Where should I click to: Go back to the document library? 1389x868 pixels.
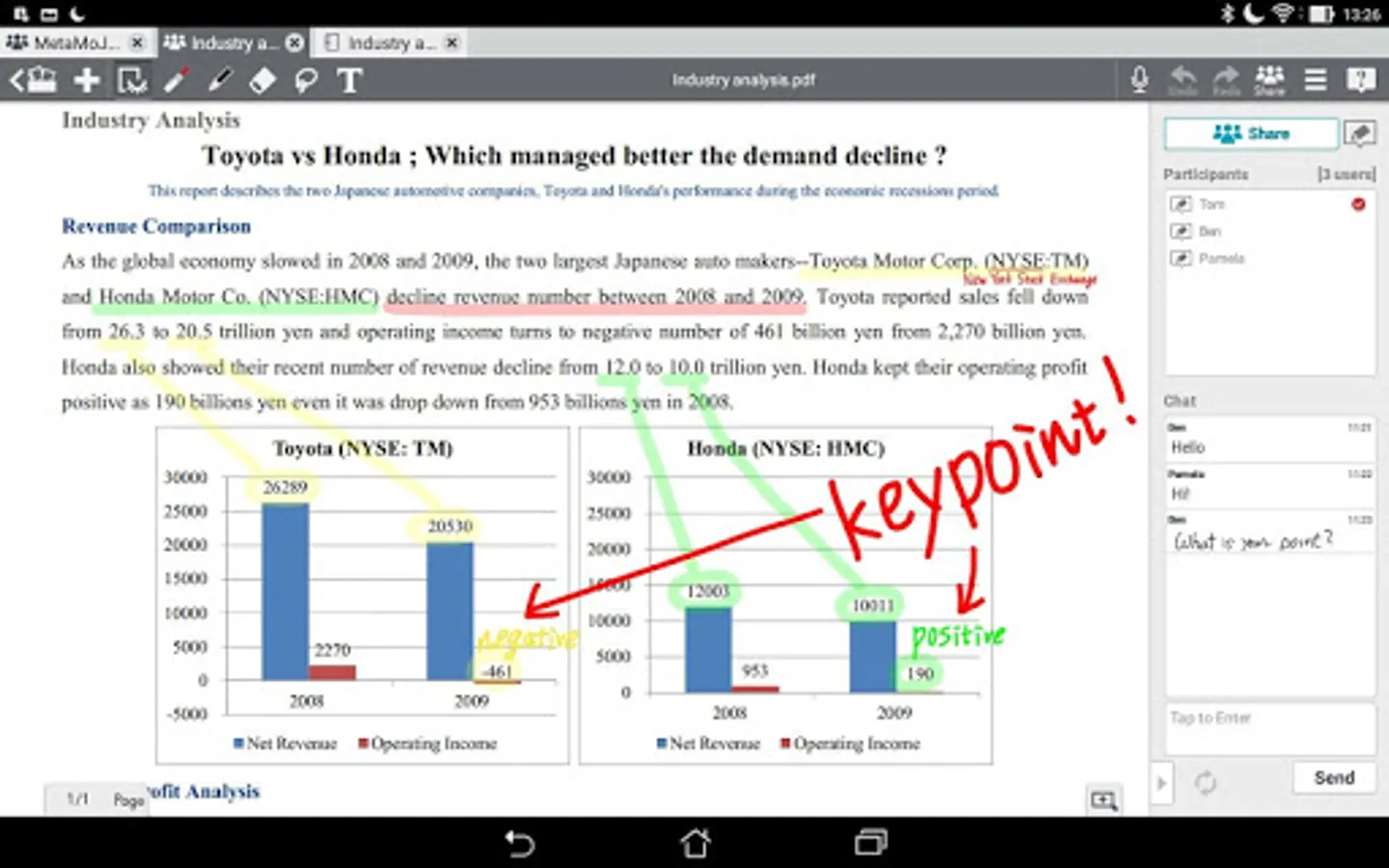tap(33, 80)
